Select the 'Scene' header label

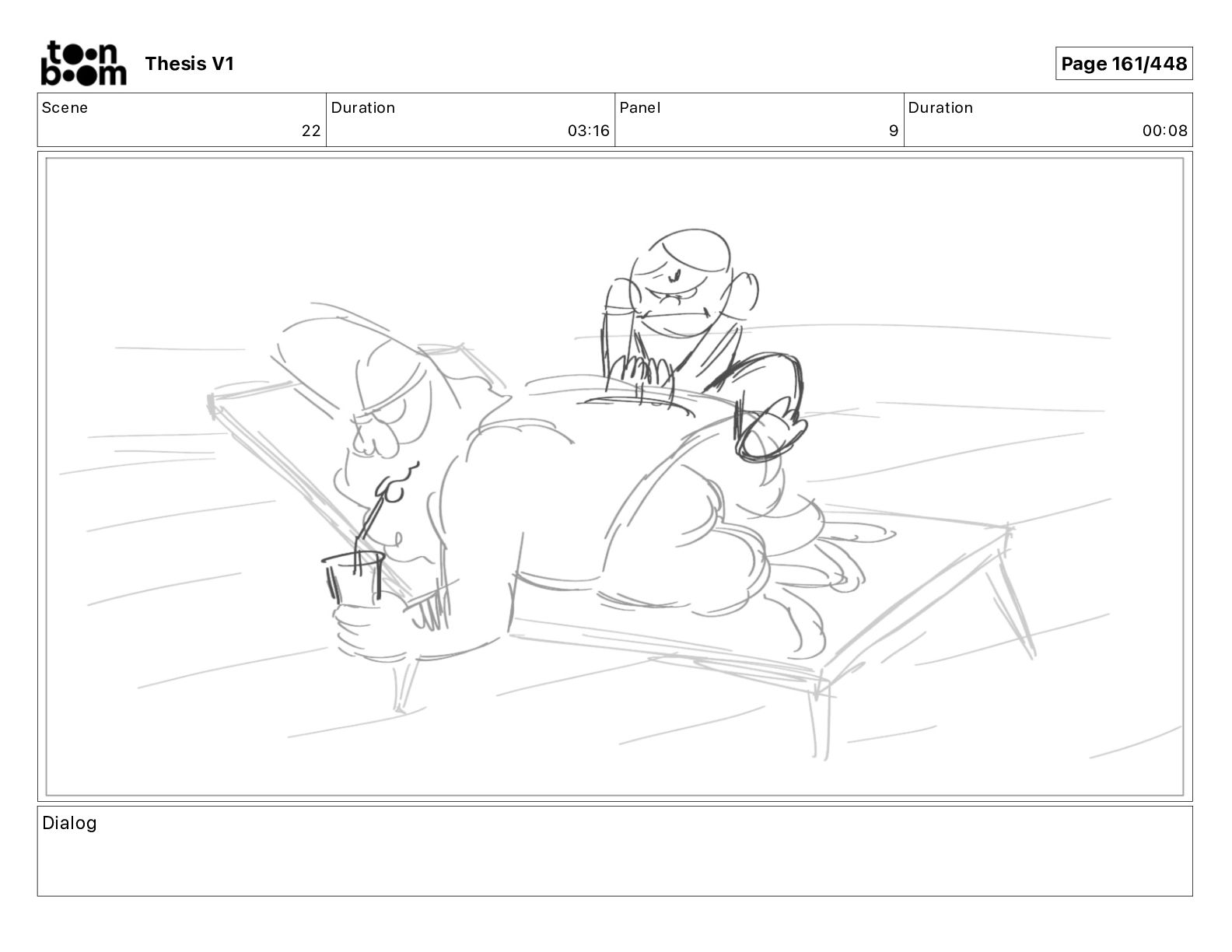pyautogui.click(x=65, y=108)
